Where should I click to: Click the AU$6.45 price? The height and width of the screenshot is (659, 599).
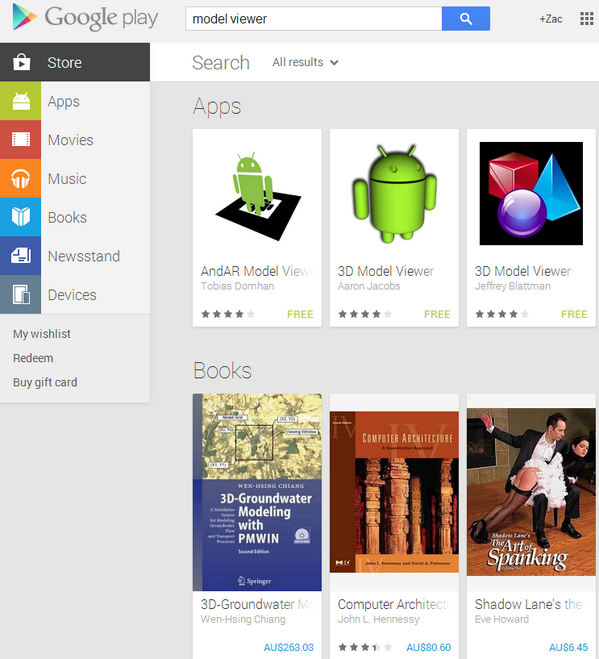568,647
